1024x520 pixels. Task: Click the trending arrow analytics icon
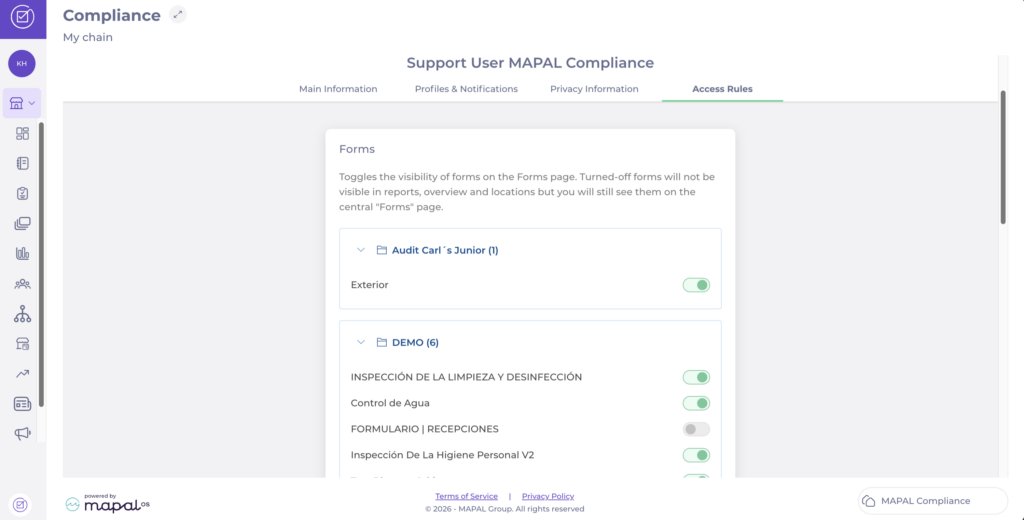(23, 374)
